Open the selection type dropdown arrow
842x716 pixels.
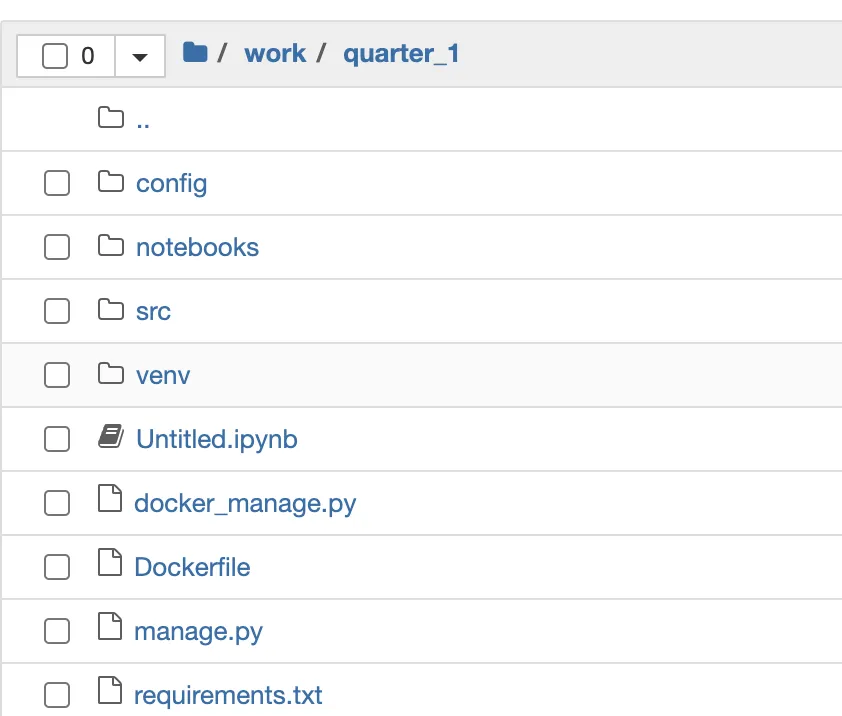tap(140, 56)
